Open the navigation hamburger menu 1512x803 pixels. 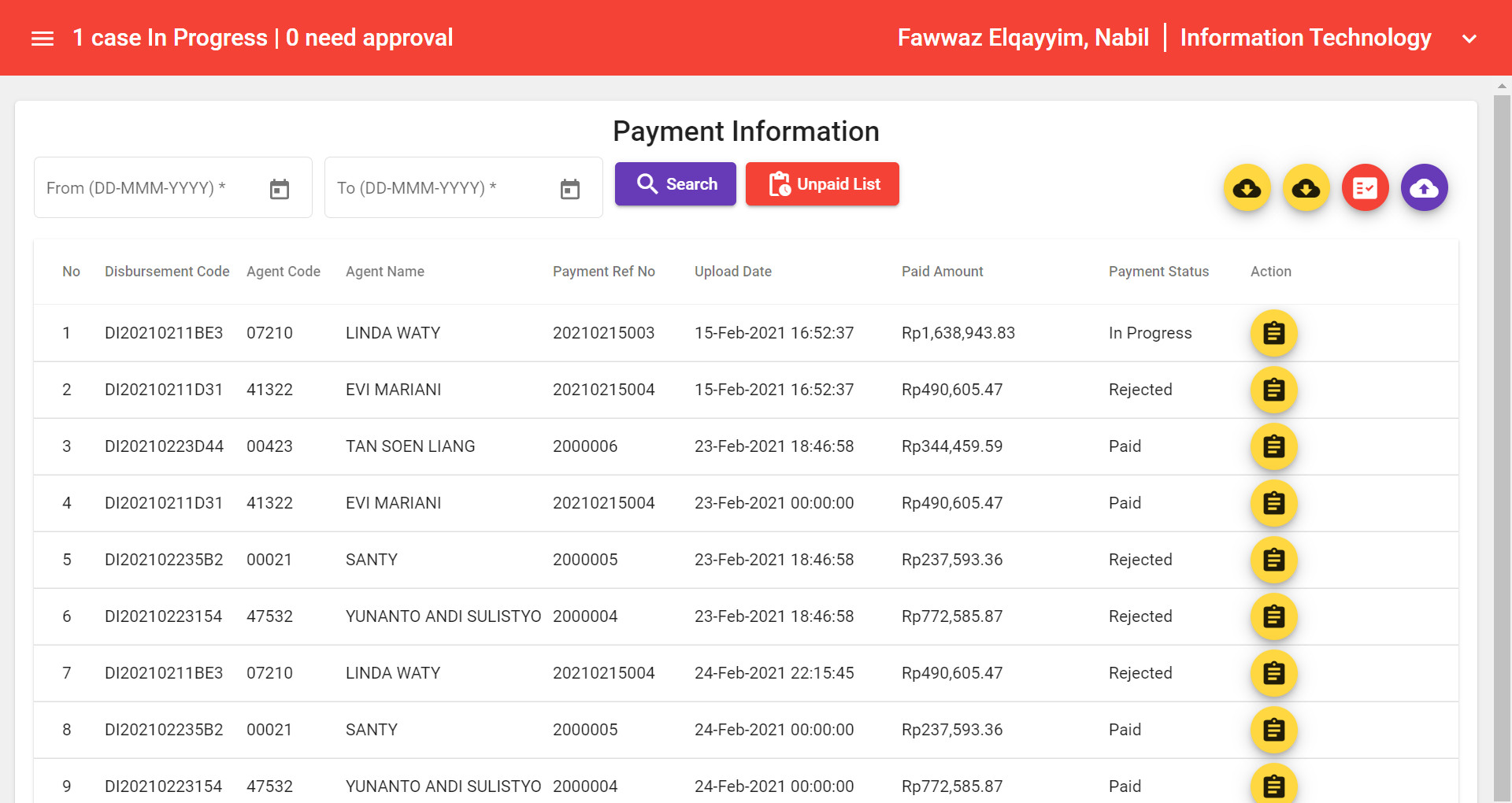pyautogui.click(x=42, y=38)
